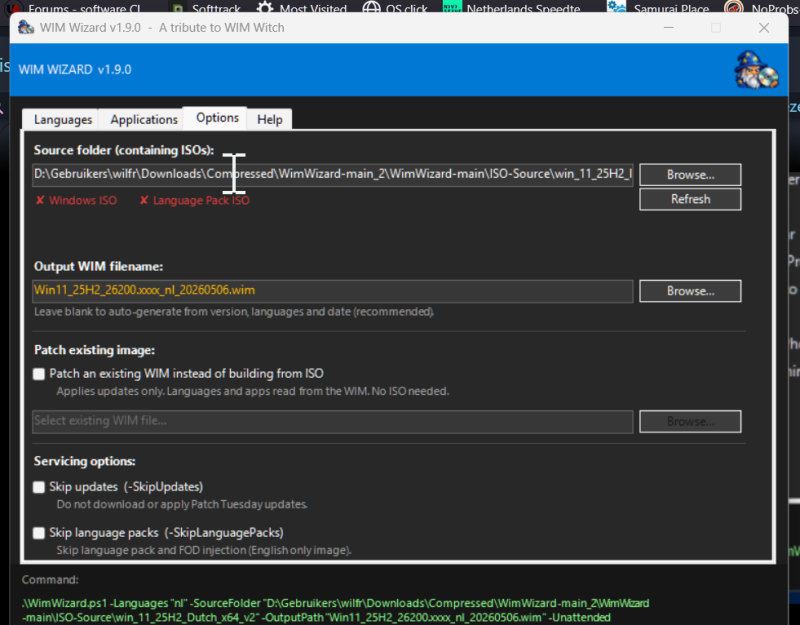This screenshot has height=625, width=800.
Task: Browse for the ISO source folder
Action: coord(690,174)
